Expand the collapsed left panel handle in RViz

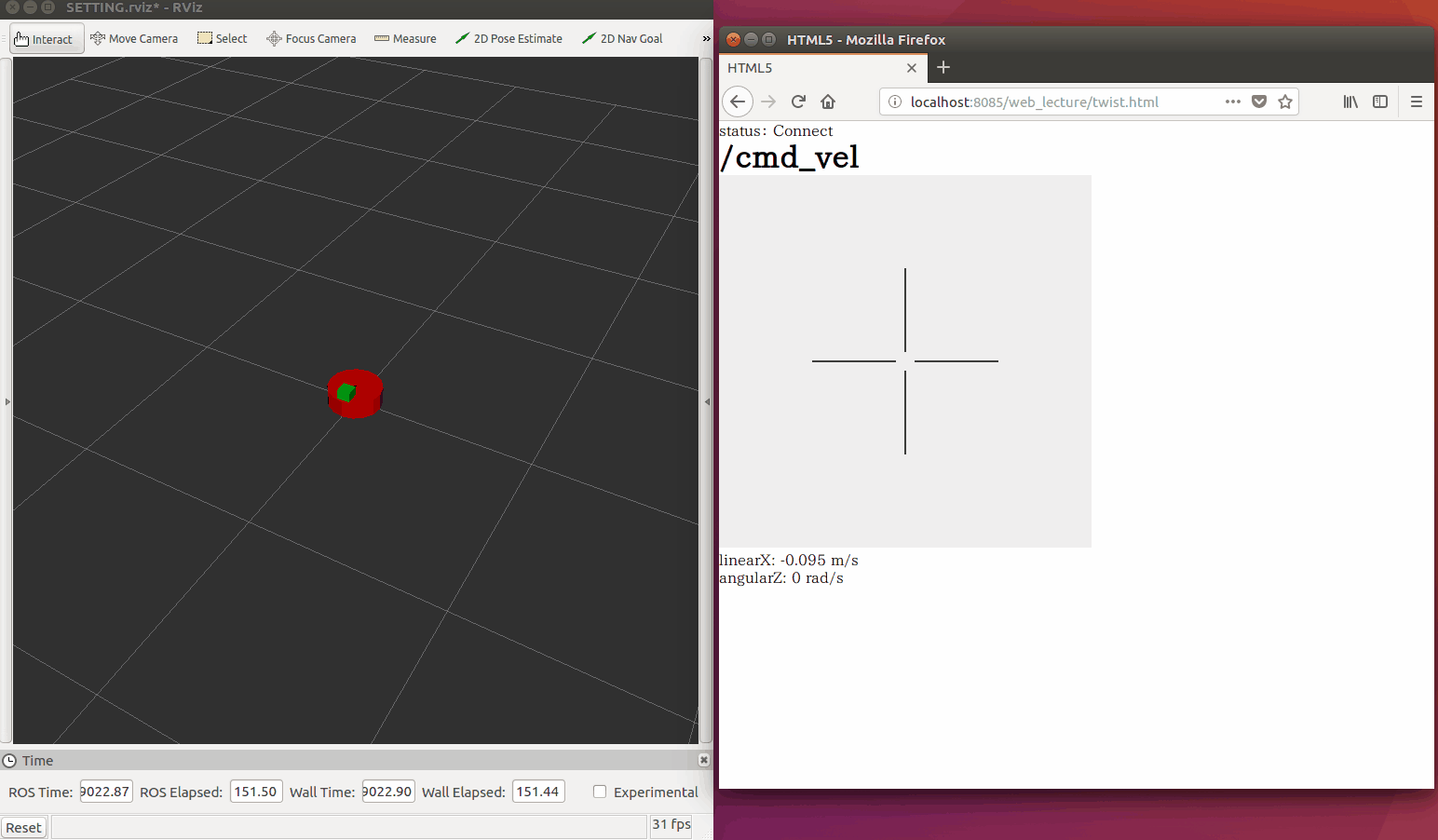pos(7,401)
